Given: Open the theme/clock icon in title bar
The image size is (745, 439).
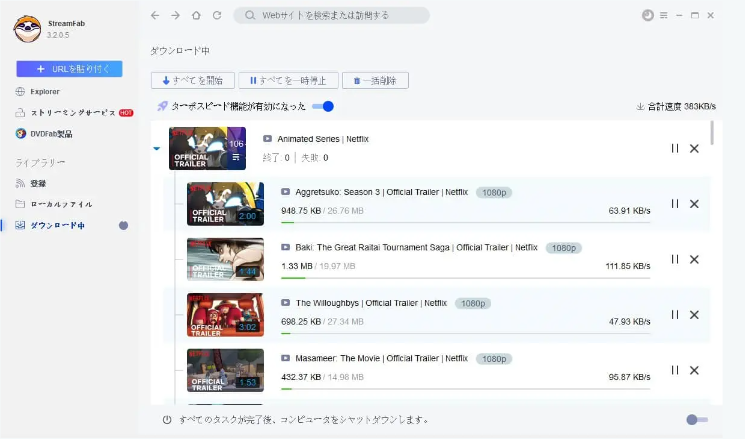Looking at the screenshot, I should click(648, 15).
